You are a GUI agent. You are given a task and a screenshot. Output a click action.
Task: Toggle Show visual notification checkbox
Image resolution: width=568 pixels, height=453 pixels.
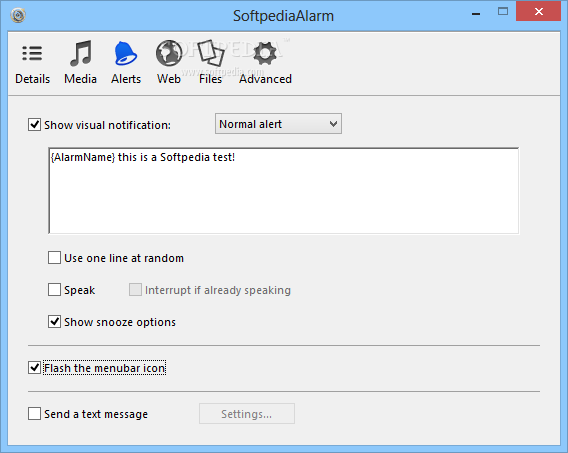(34, 125)
